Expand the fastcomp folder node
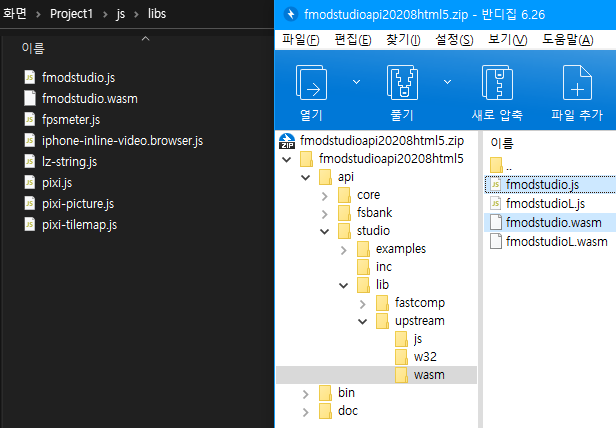 tap(363, 304)
